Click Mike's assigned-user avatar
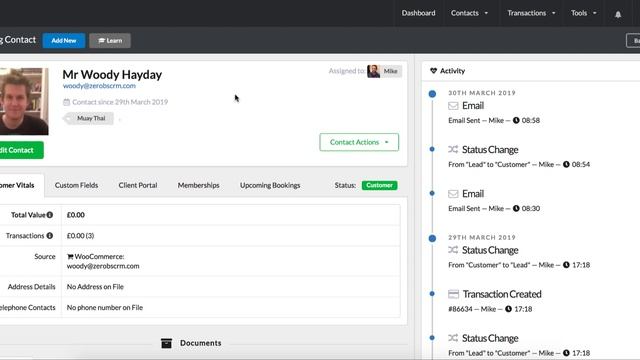This screenshot has width=640, height=360. coord(373,71)
